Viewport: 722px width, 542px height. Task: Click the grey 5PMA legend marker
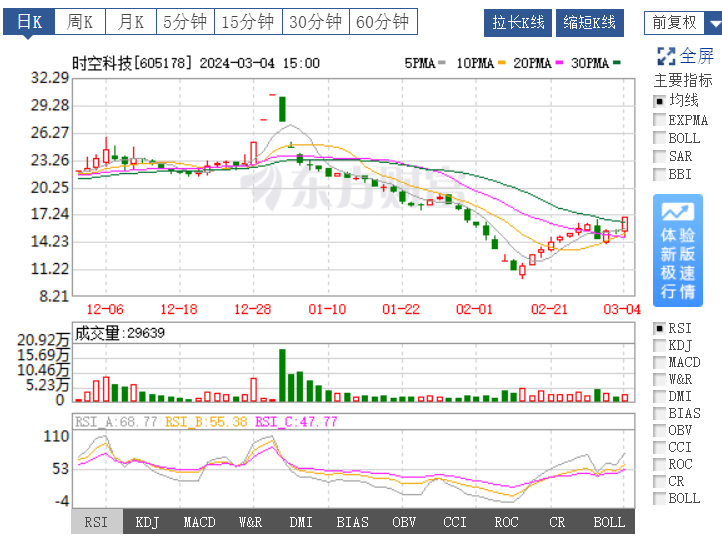pos(442,63)
